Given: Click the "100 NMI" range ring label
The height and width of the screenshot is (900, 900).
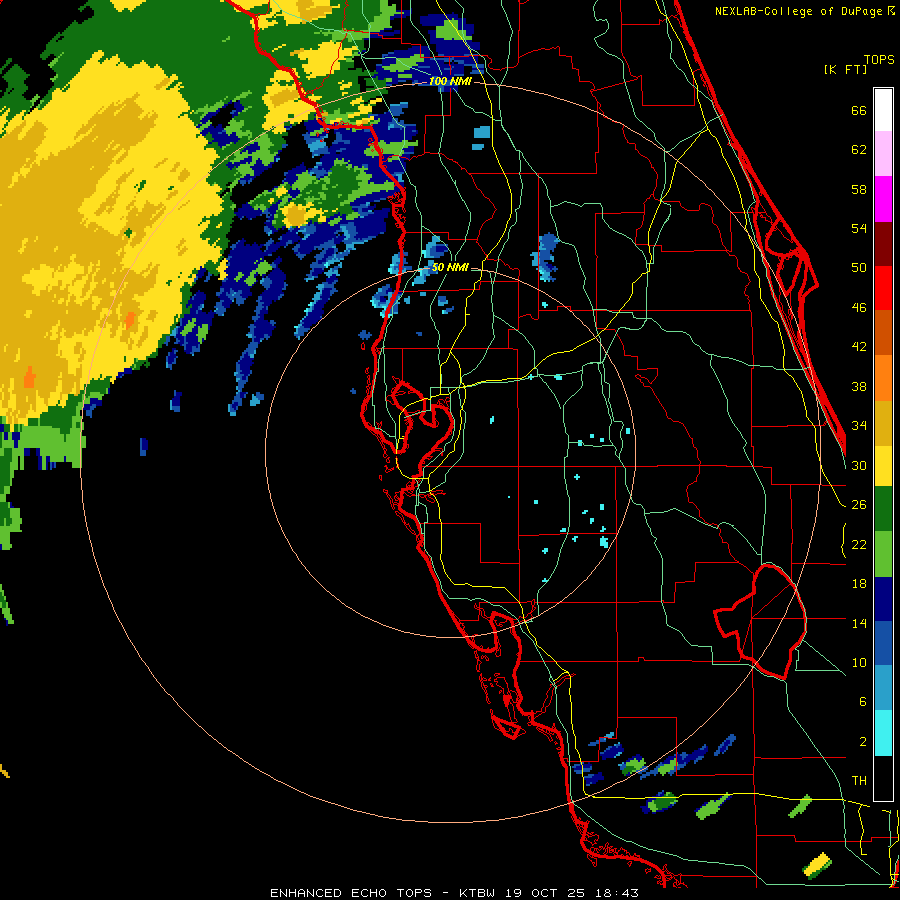Looking at the screenshot, I should [x=450, y=81].
